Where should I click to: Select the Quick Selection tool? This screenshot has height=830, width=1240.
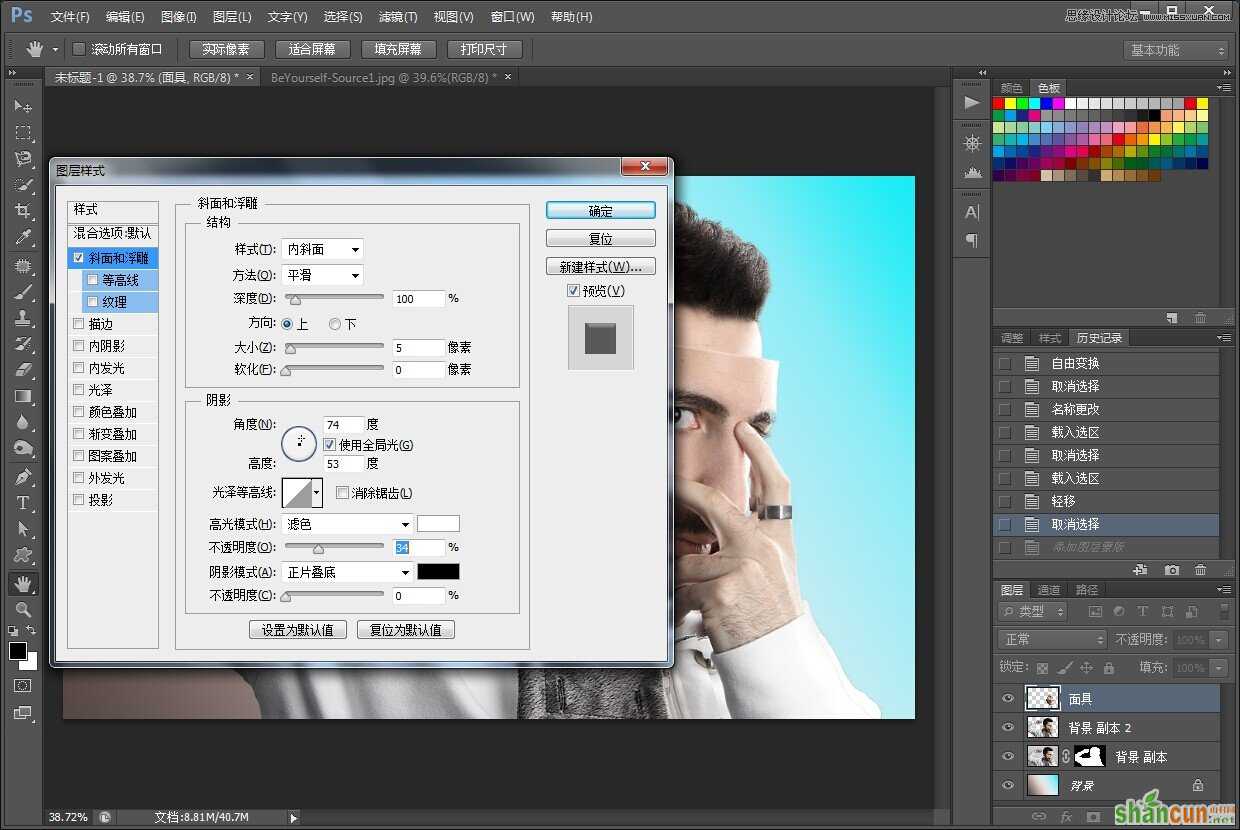22,185
